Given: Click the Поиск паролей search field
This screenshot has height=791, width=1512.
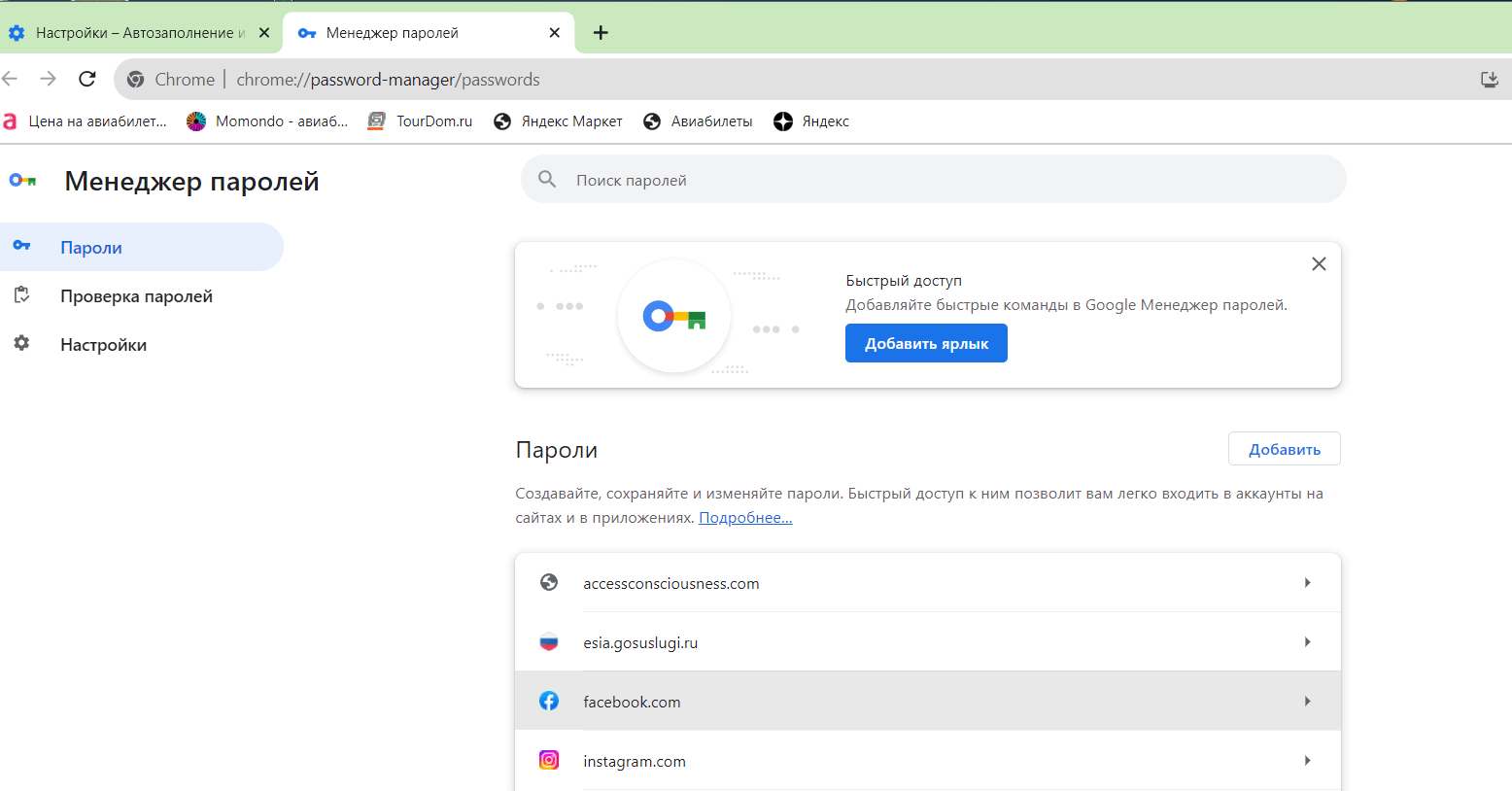Looking at the screenshot, I should pos(933,180).
